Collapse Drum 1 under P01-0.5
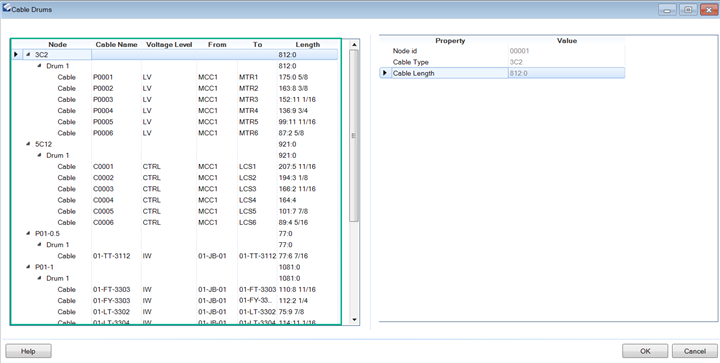The height and width of the screenshot is (363, 720). coord(39,245)
